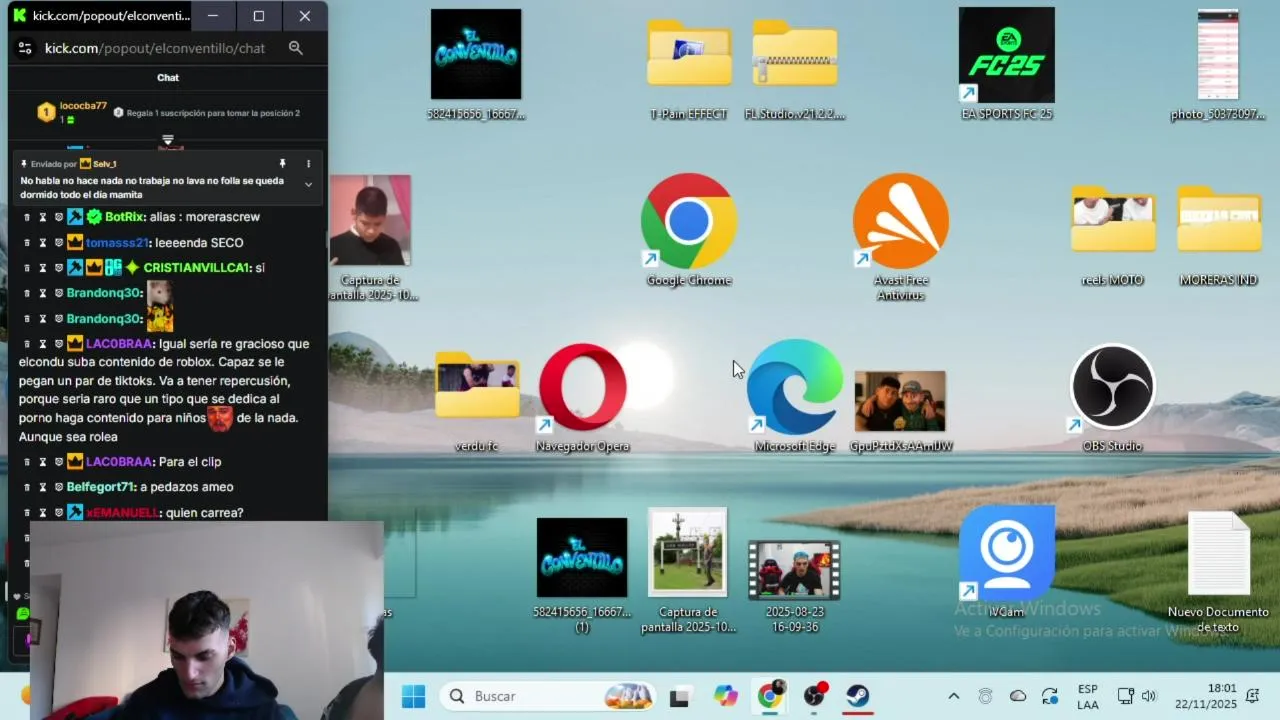Open the iVCam desktop shortcut
Viewport: 1280px width, 720px height.
pyautogui.click(x=1007, y=562)
